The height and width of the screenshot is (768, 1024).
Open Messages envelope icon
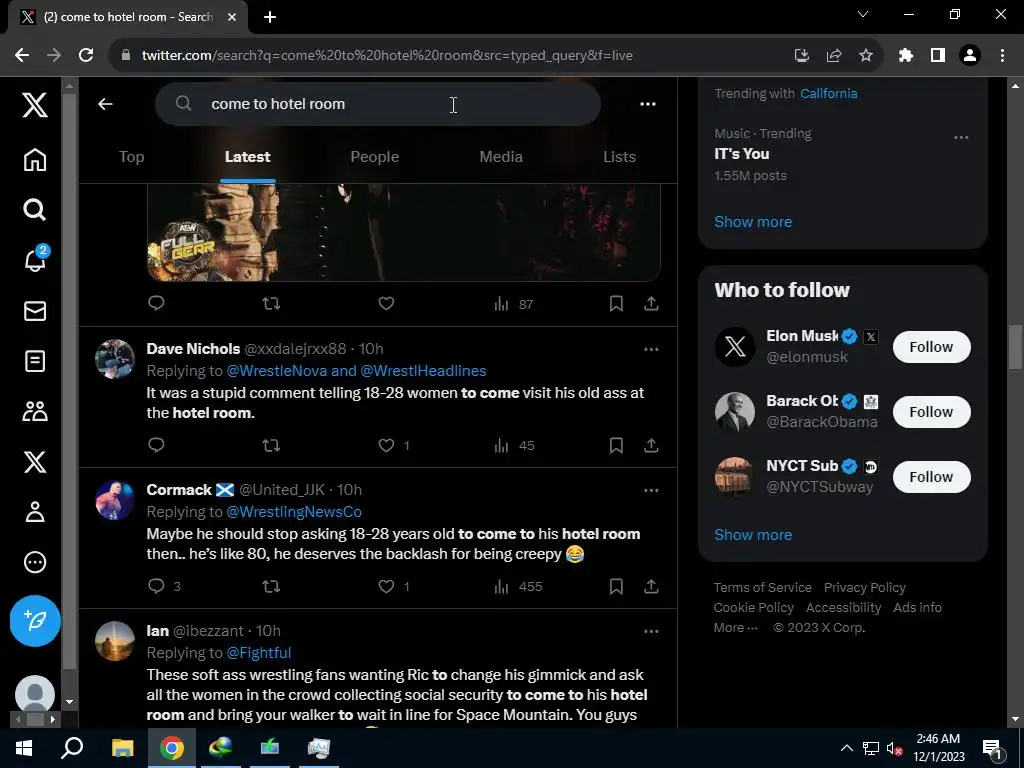click(x=35, y=311)
